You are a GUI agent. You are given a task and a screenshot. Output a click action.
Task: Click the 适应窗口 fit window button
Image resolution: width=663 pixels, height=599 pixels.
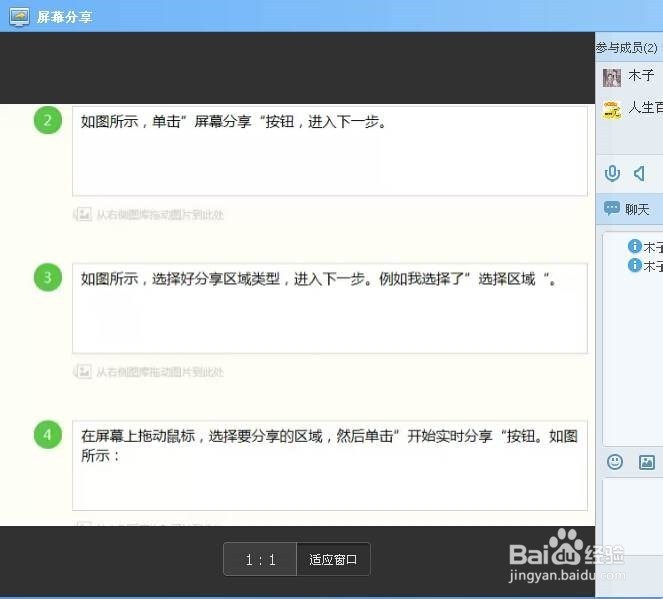point(333,560)
